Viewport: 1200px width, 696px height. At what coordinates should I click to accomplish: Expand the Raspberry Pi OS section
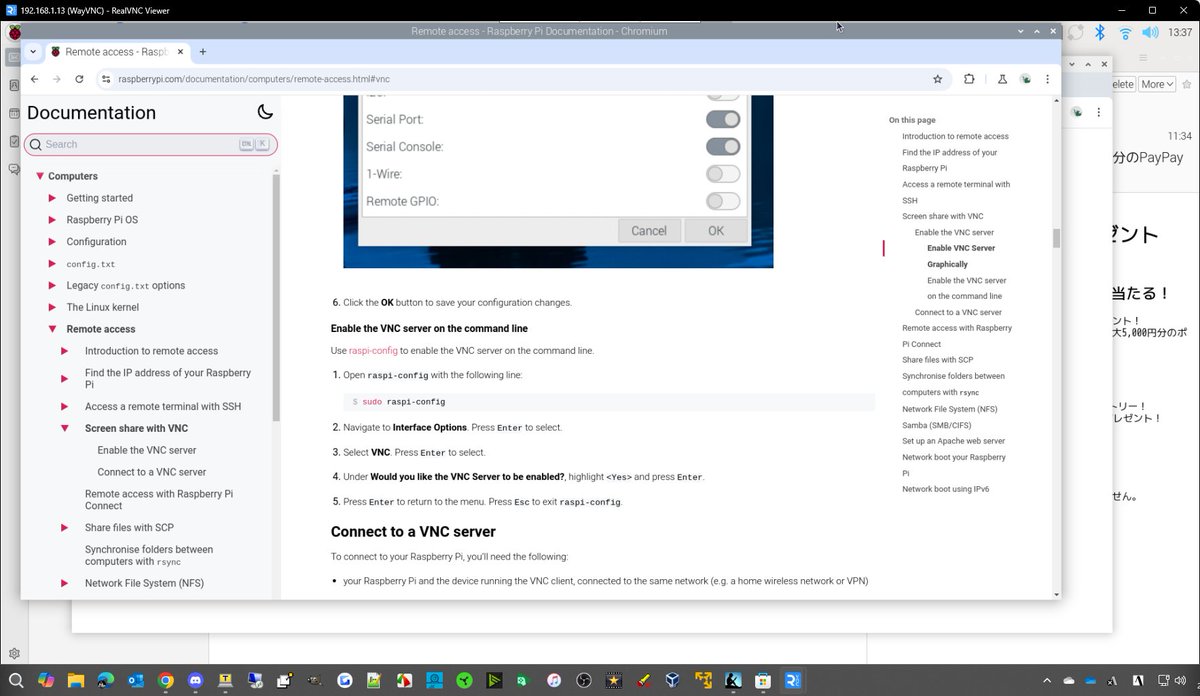tap(52, 220)
